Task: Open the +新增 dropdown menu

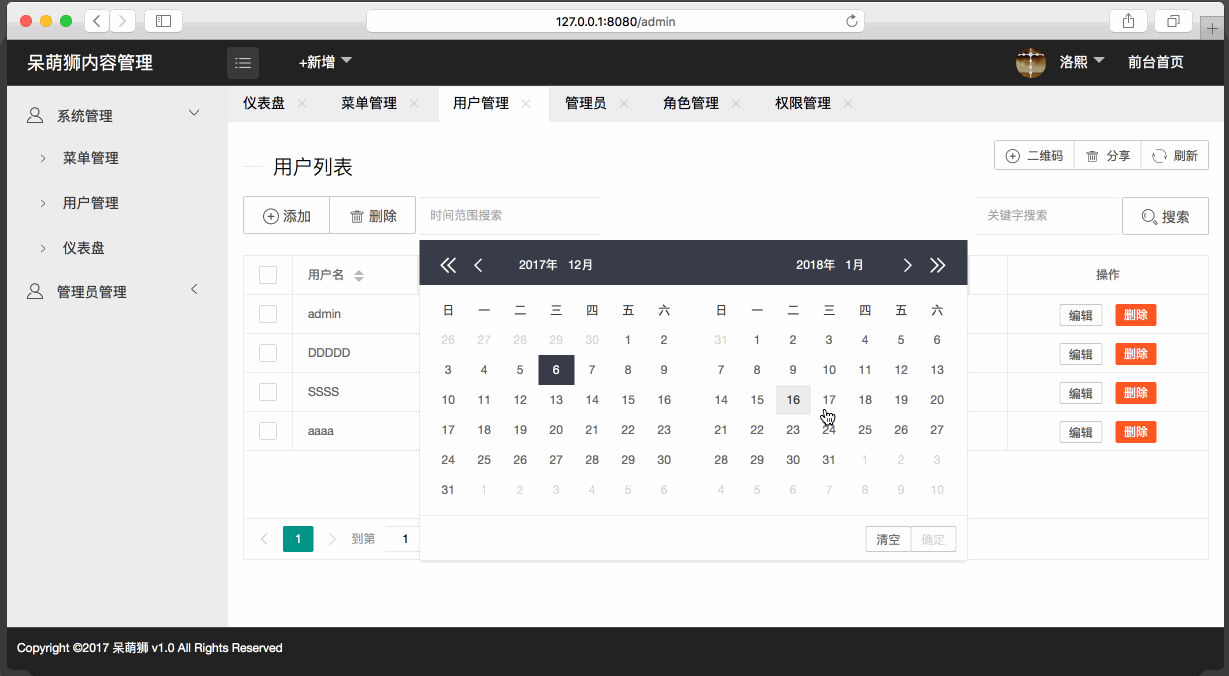Action: click(325, 62)
